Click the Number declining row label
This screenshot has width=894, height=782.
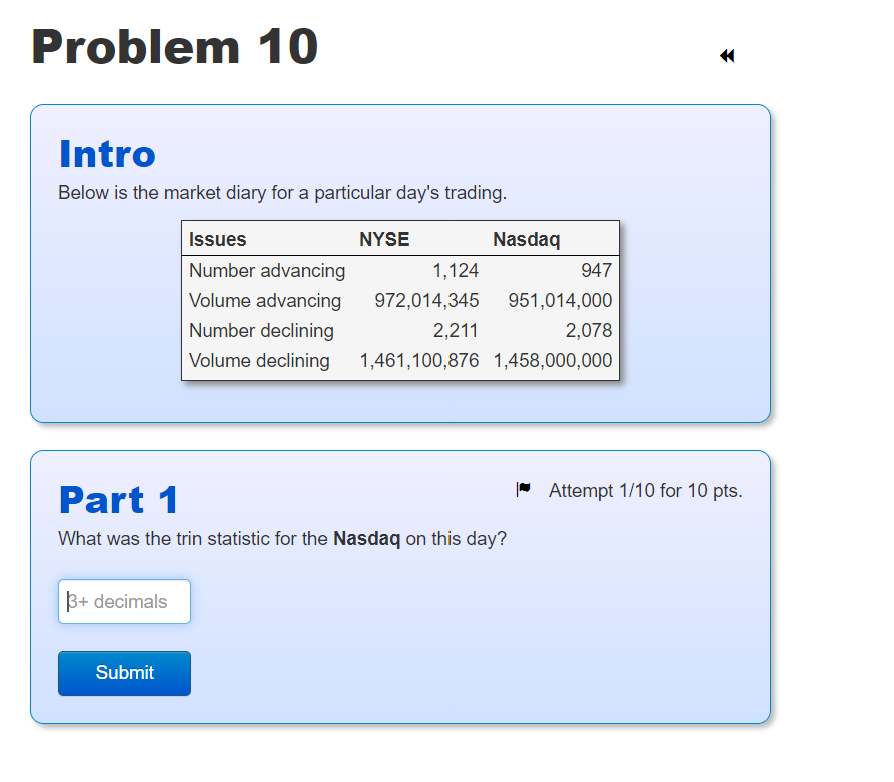coord(262,330)
